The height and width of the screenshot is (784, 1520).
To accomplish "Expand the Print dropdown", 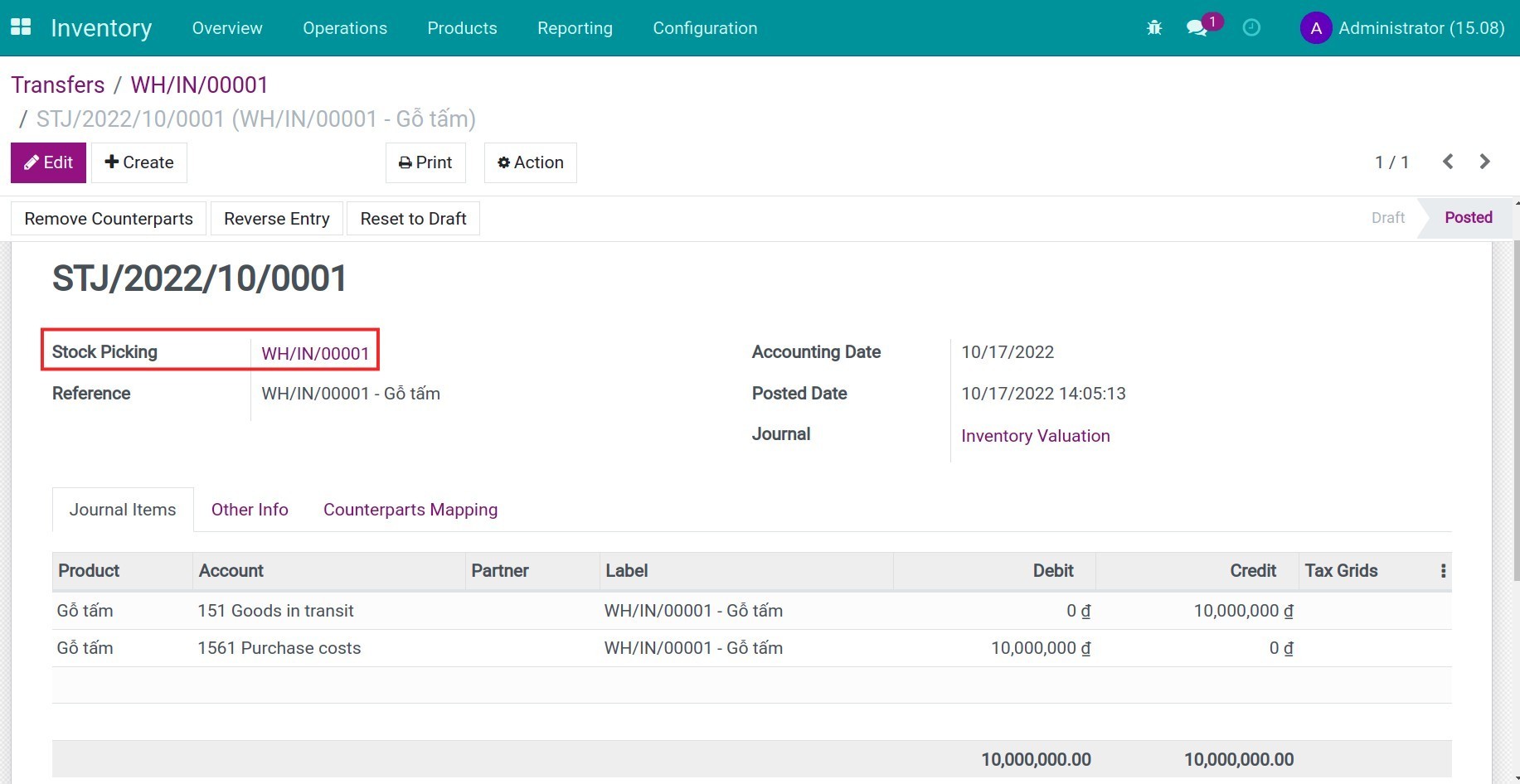I will (425, 162).
